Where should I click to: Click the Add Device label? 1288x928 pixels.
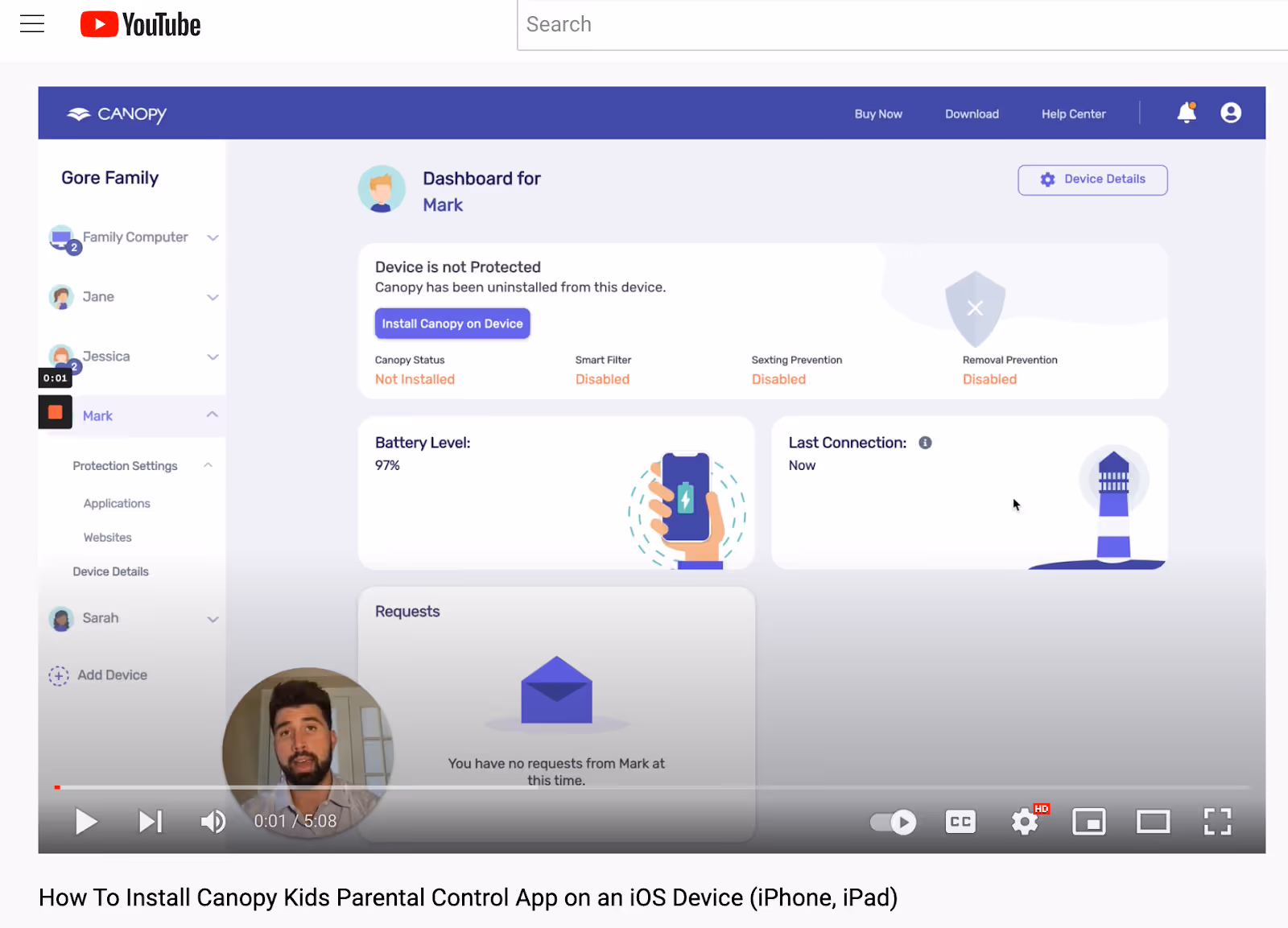112,675
